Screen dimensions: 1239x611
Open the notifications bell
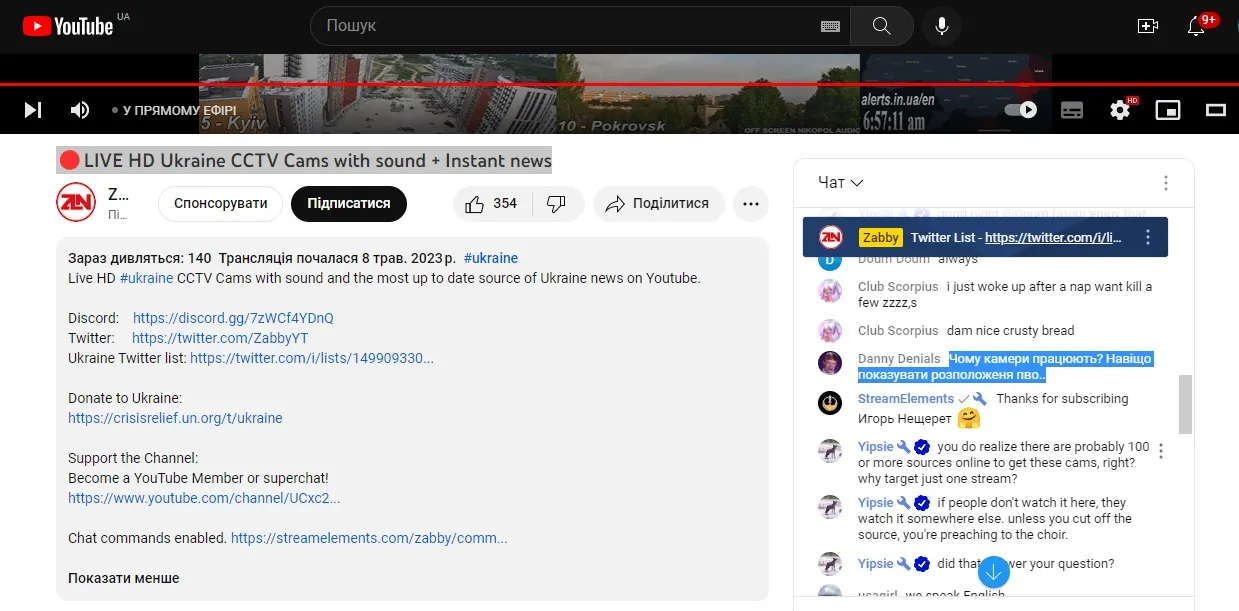1196,26
